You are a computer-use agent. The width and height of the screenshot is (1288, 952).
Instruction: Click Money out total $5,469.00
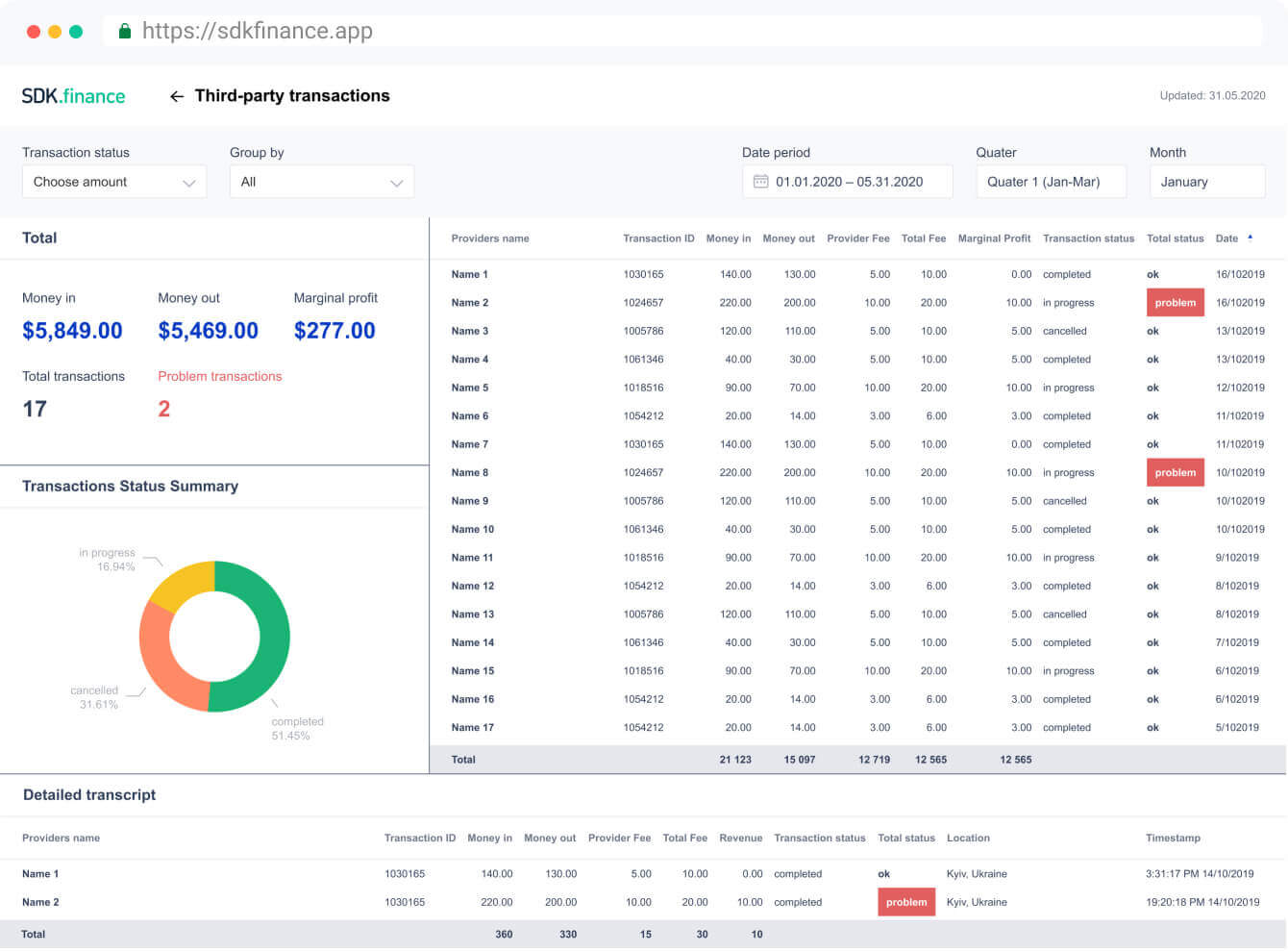click(x=209, y=331)
